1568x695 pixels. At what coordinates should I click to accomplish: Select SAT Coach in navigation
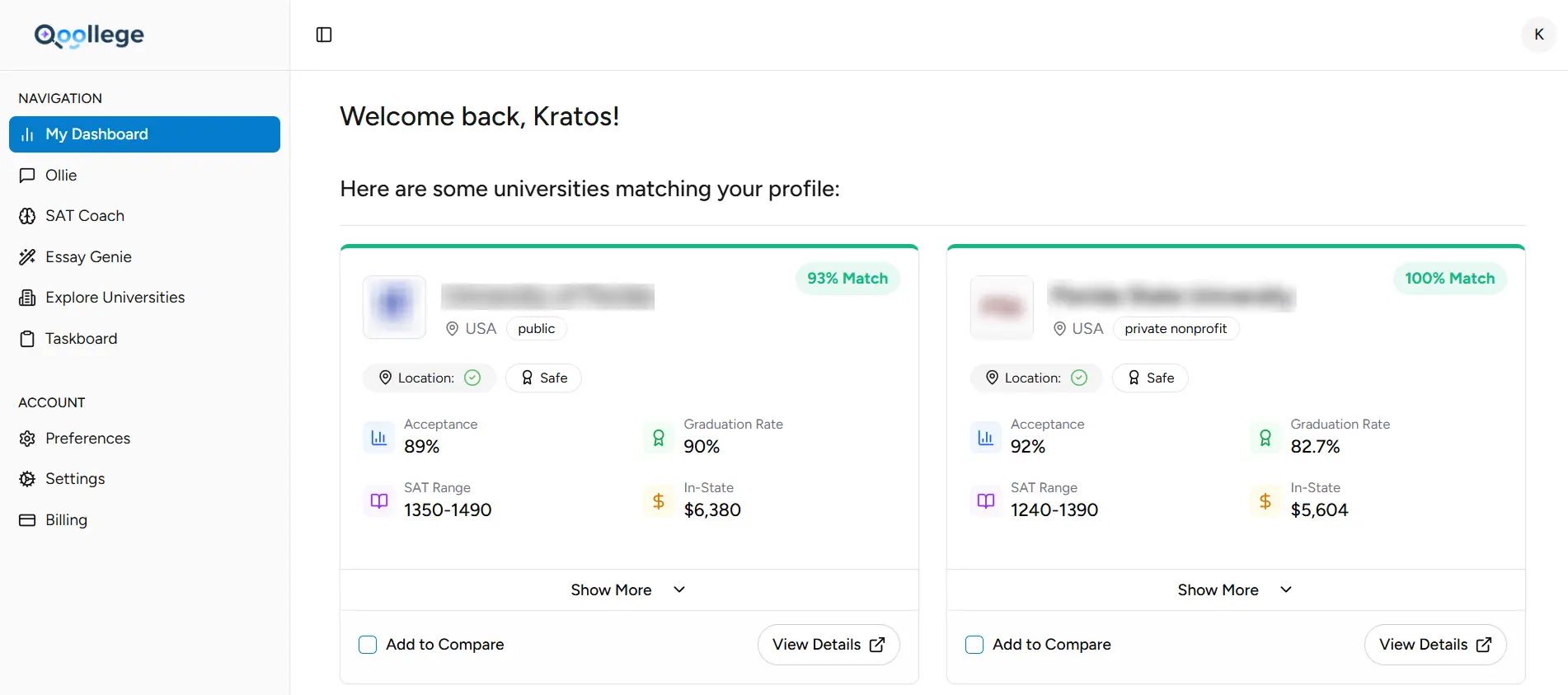84,215
